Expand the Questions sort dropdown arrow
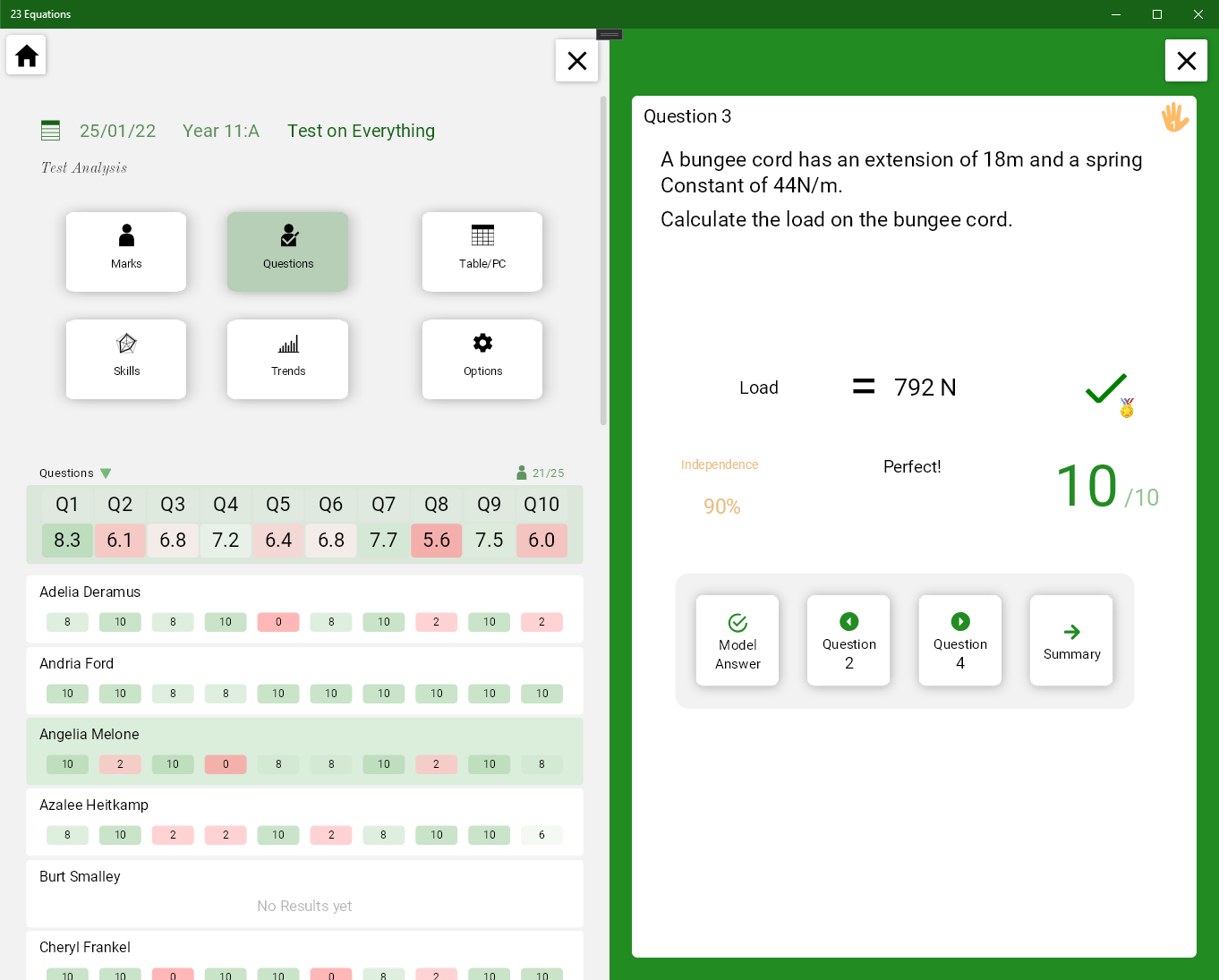The height and width of the screenshot is (980, 1219). (x=106, y=473)
